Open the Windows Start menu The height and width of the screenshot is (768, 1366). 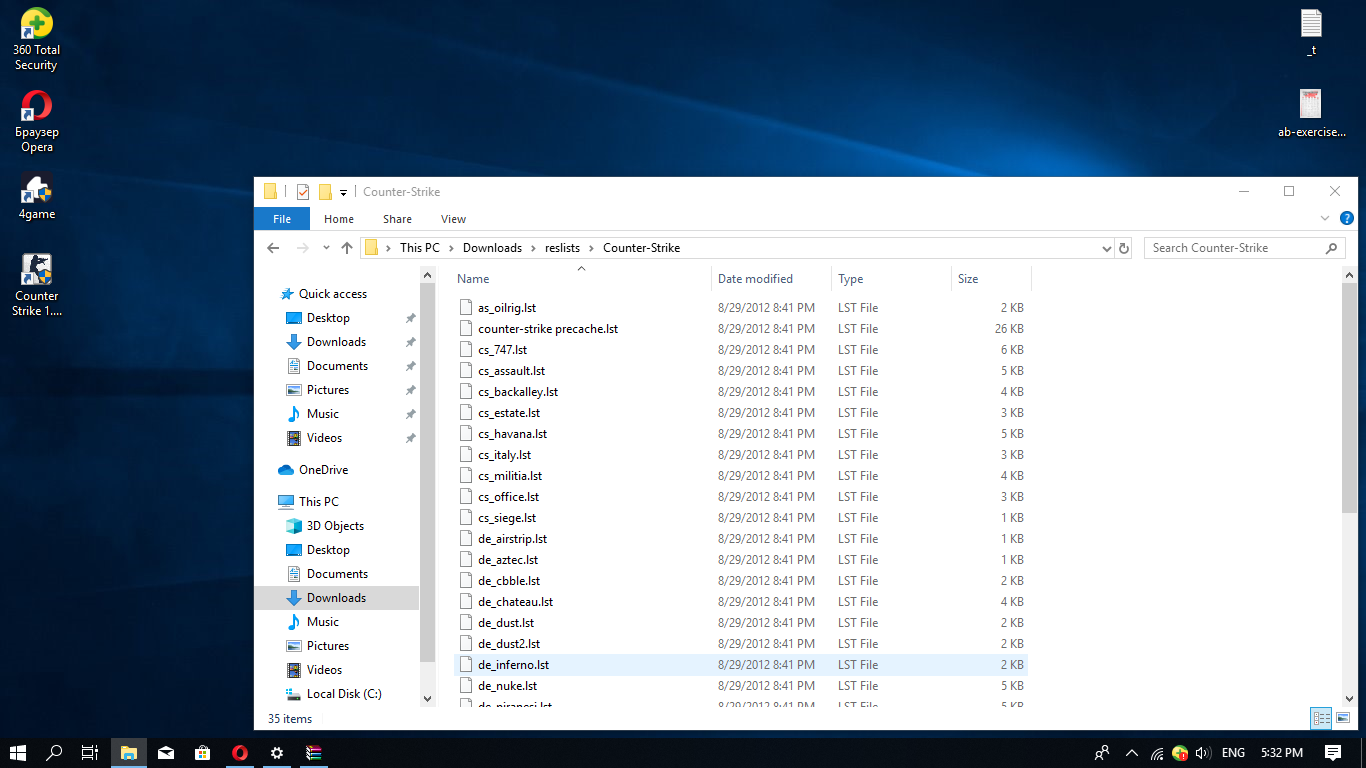[x=18, y=752]
